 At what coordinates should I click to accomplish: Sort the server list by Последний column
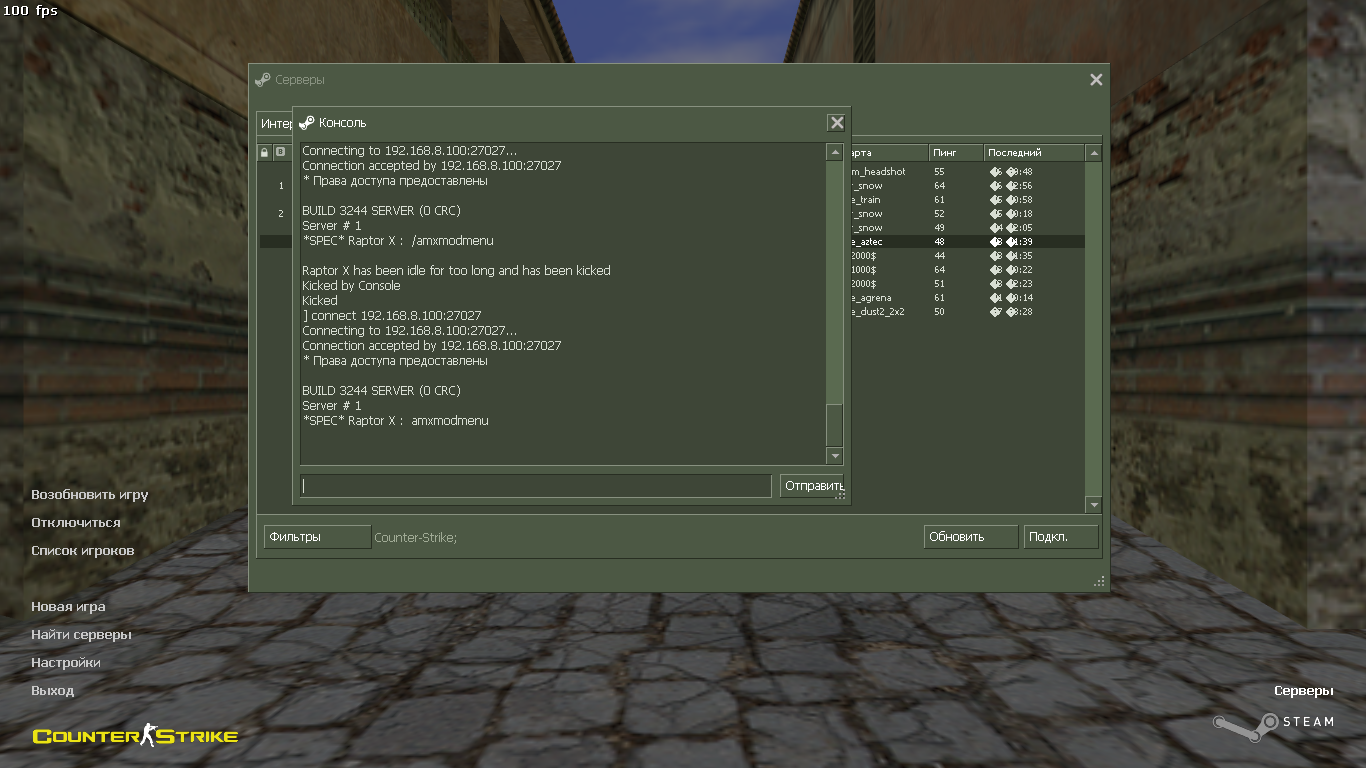1034,153
